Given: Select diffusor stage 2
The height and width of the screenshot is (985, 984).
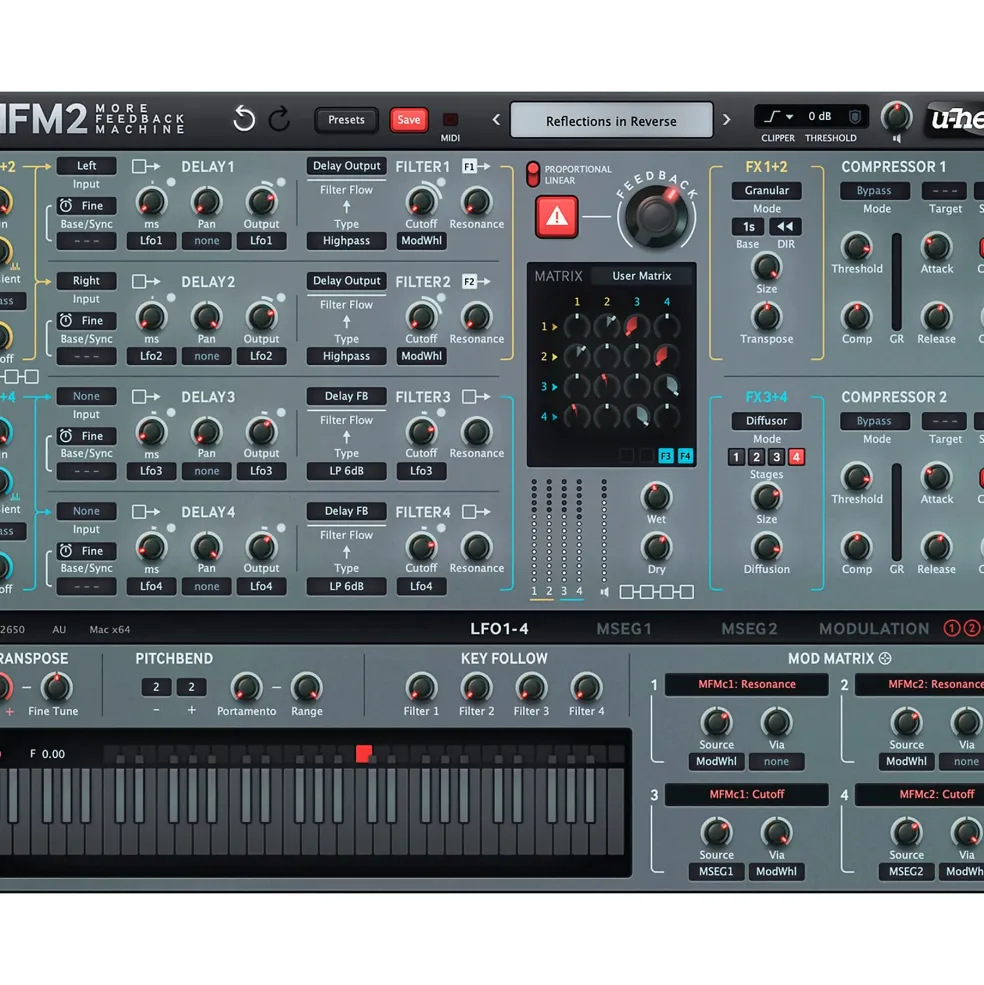Looking at the screenshot, I should tap(756, 457).
